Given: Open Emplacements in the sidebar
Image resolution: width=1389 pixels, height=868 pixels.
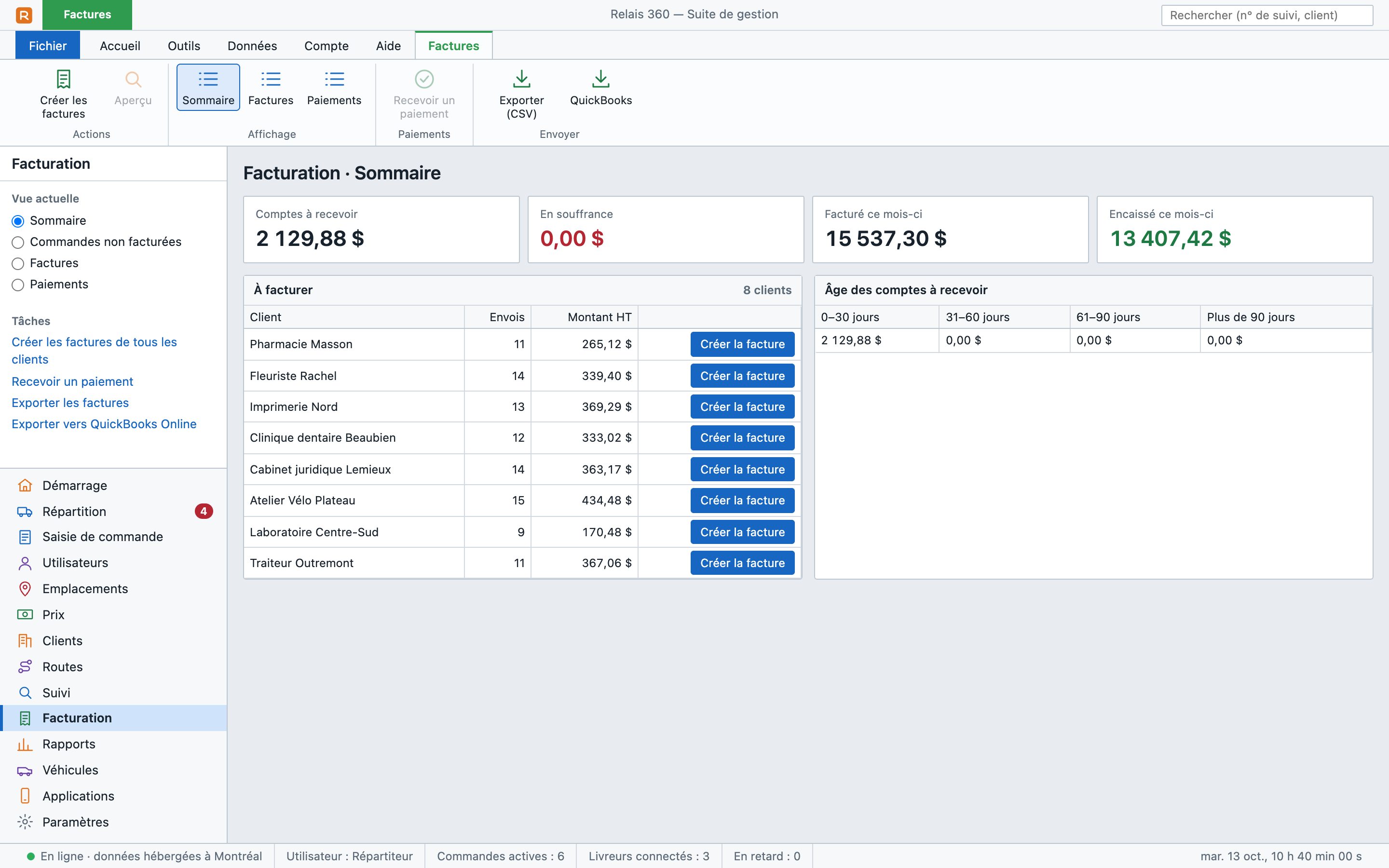Looking at the screenshot, I should point(113,589).
